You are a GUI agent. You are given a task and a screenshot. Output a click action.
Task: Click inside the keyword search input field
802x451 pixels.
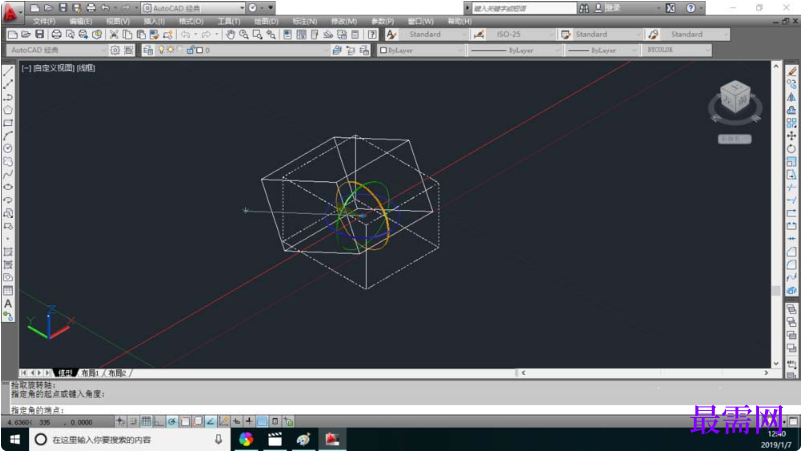coord(523,8)
